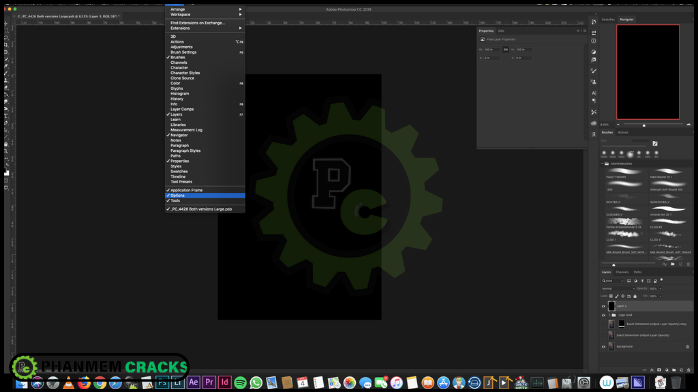Select Actions in the Window menu
Image resolution: width=698 pixels, height=392 pixels.
click(x=205, y=42)
